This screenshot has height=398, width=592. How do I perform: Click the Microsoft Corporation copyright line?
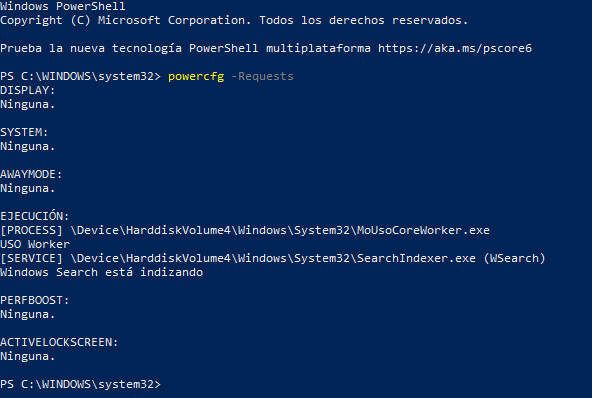point(234,20)
